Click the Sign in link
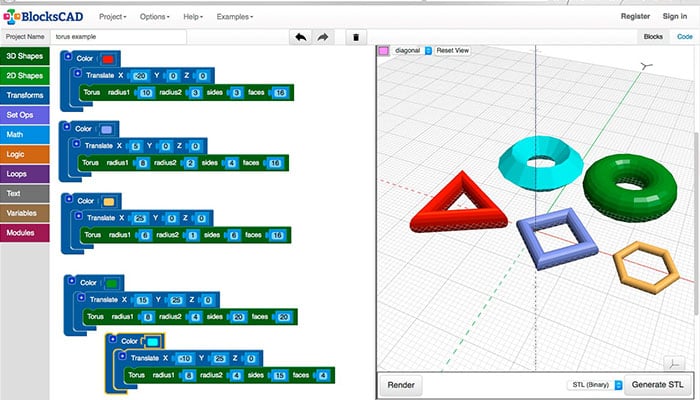 click(675, 16)
